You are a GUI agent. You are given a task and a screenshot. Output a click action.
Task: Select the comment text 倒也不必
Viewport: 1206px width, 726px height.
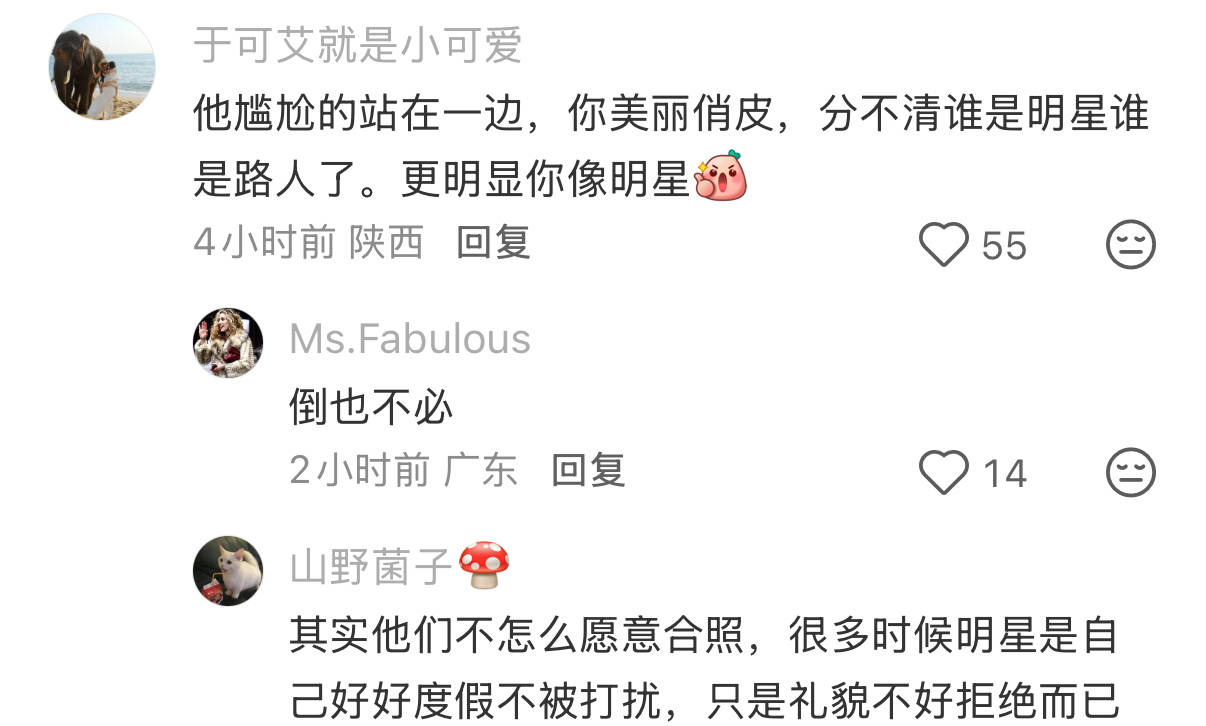click(371, 407)
